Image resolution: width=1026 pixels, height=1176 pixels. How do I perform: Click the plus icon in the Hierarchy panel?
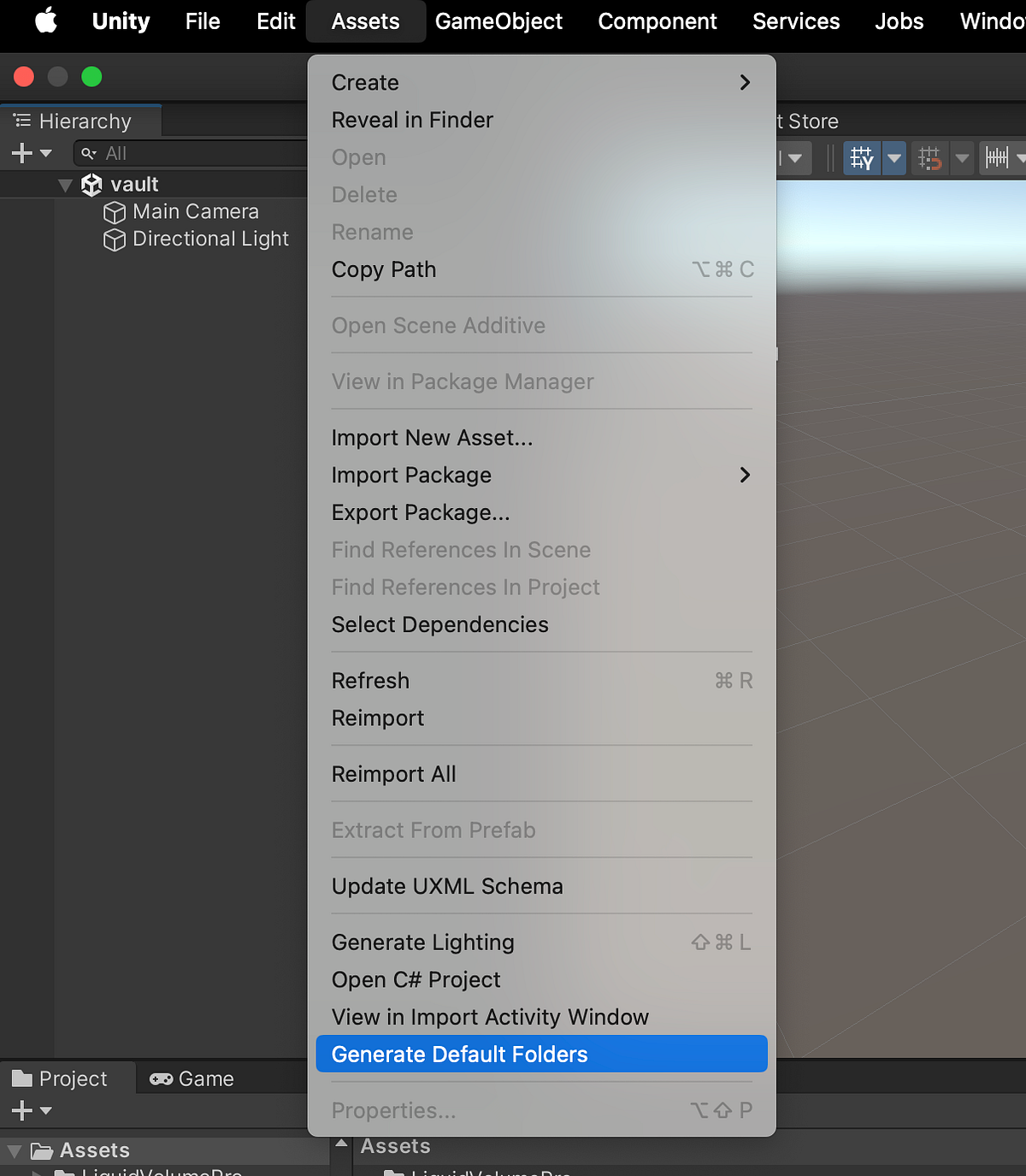tap(19, 153)
